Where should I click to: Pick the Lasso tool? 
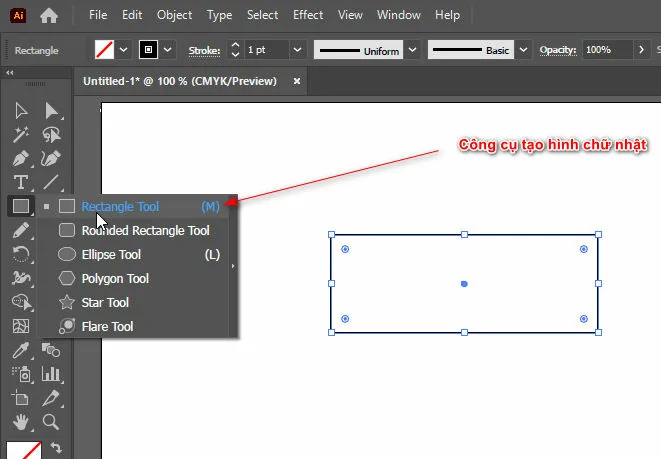(51, 135)
